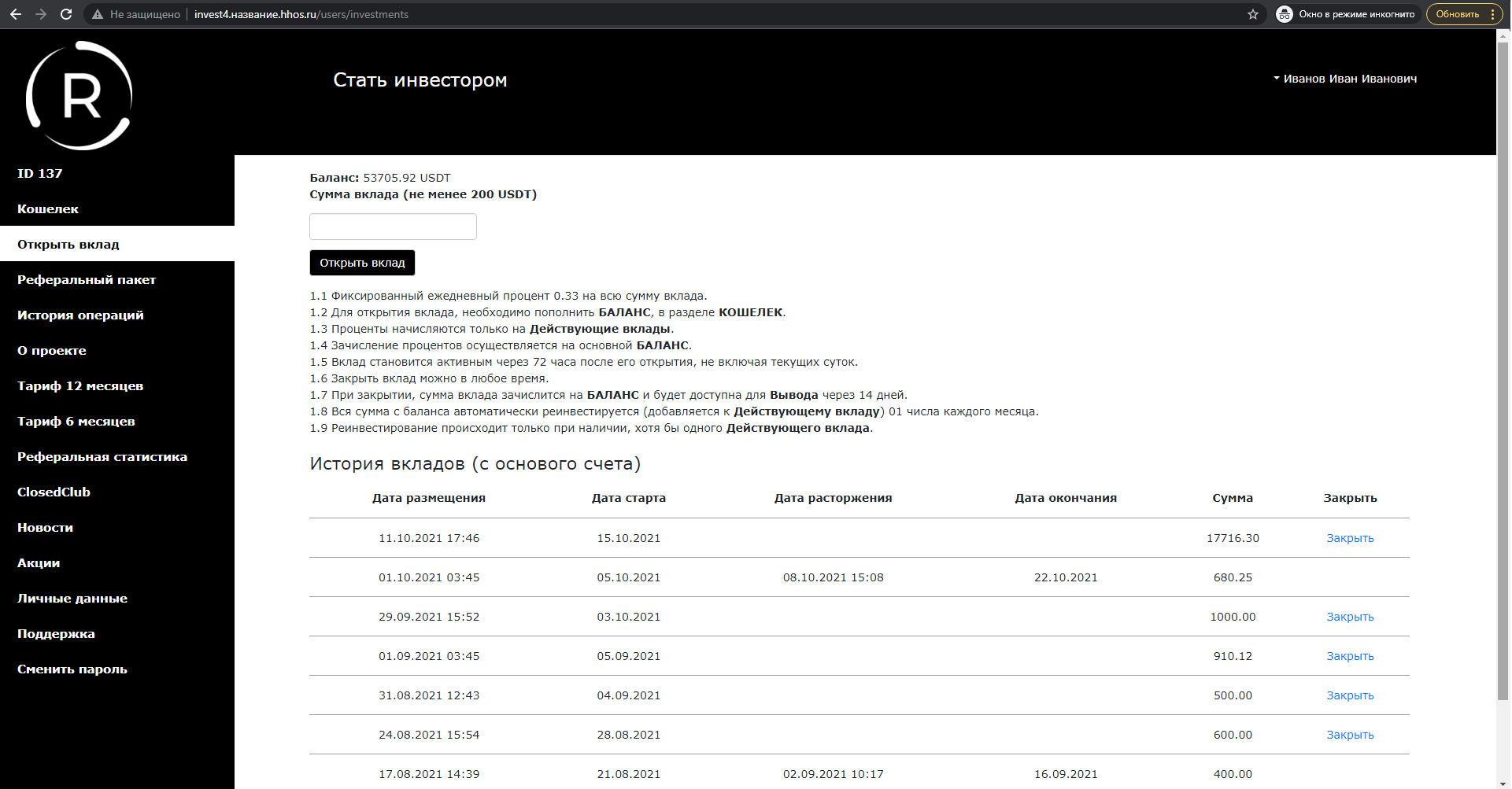
Task: Click the browser forward arrow
Action: coord(41,14)
